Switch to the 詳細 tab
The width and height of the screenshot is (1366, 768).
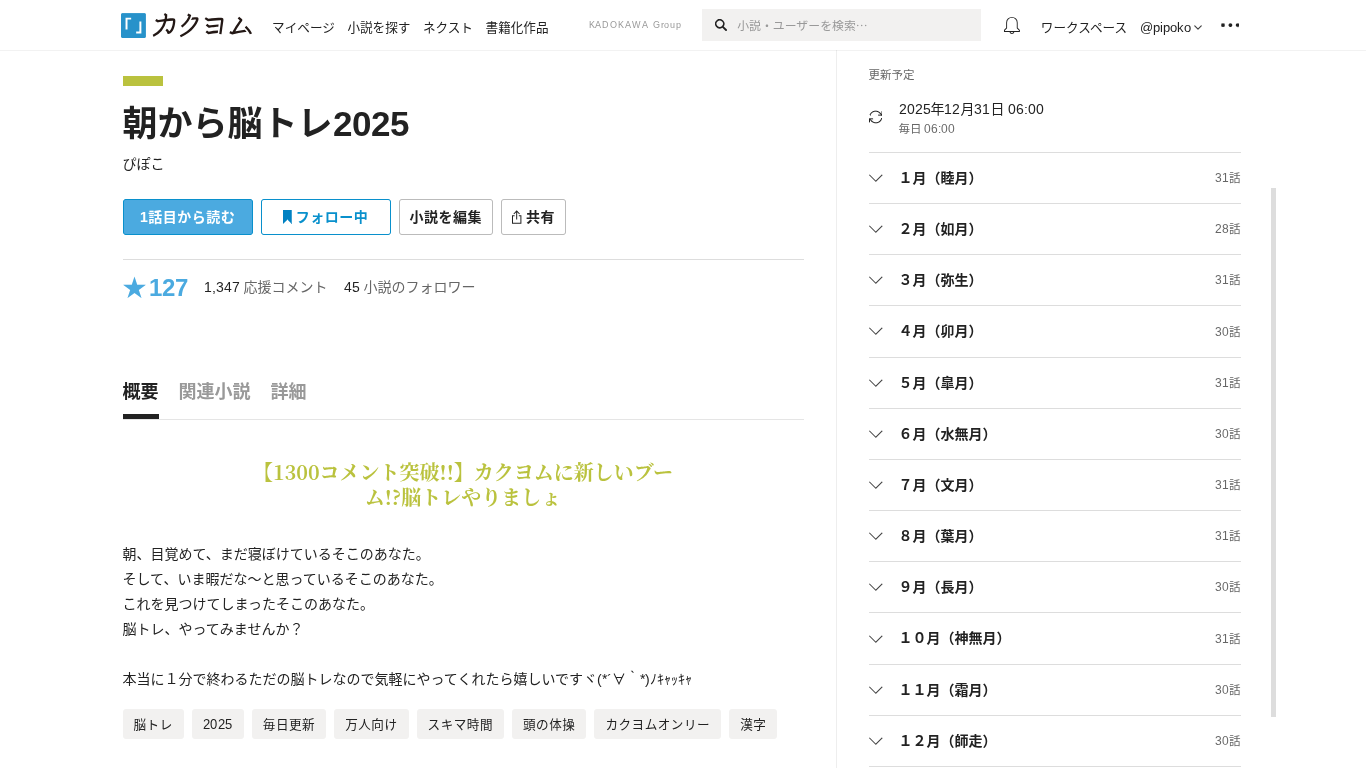pyautogui.click(x=288, y=392)
